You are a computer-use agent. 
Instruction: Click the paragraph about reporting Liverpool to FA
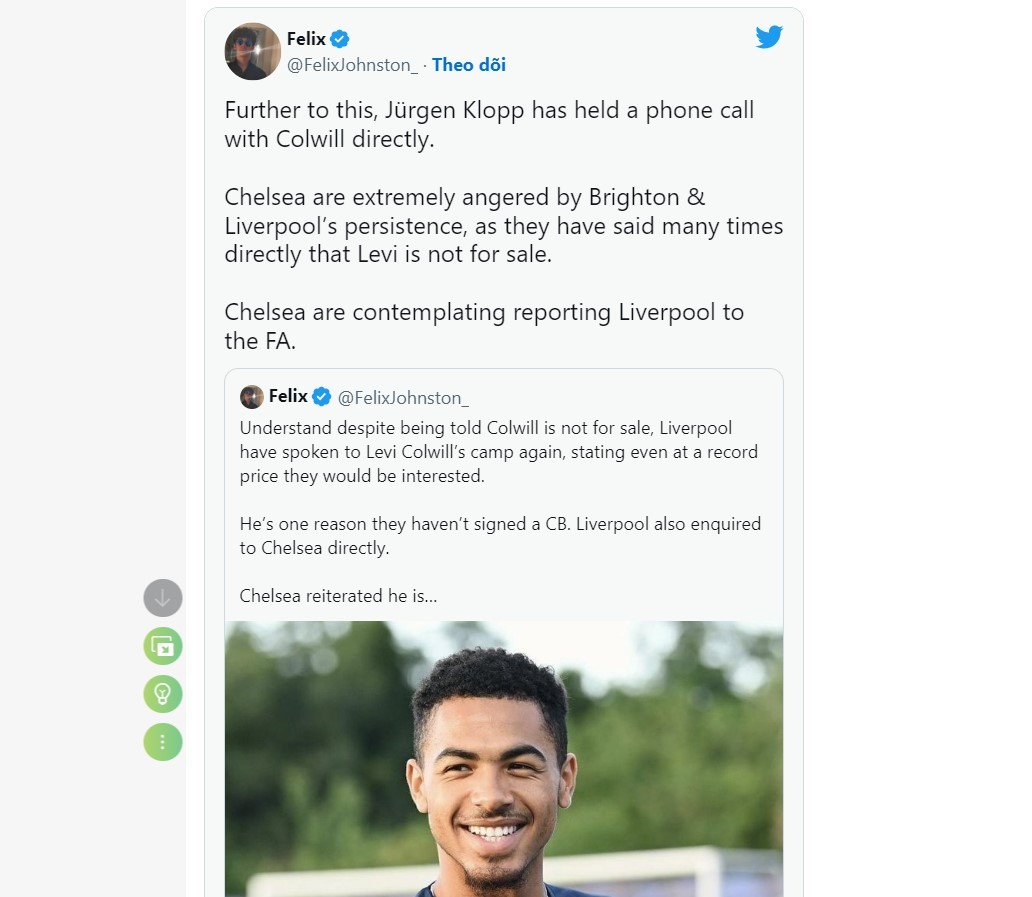[484, 326]
